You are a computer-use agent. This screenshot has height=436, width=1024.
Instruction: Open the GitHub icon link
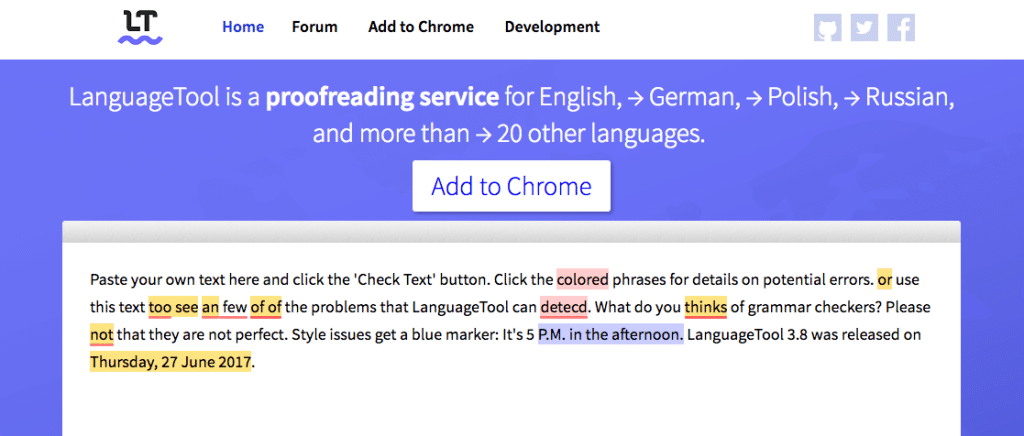tap(827, 27)
